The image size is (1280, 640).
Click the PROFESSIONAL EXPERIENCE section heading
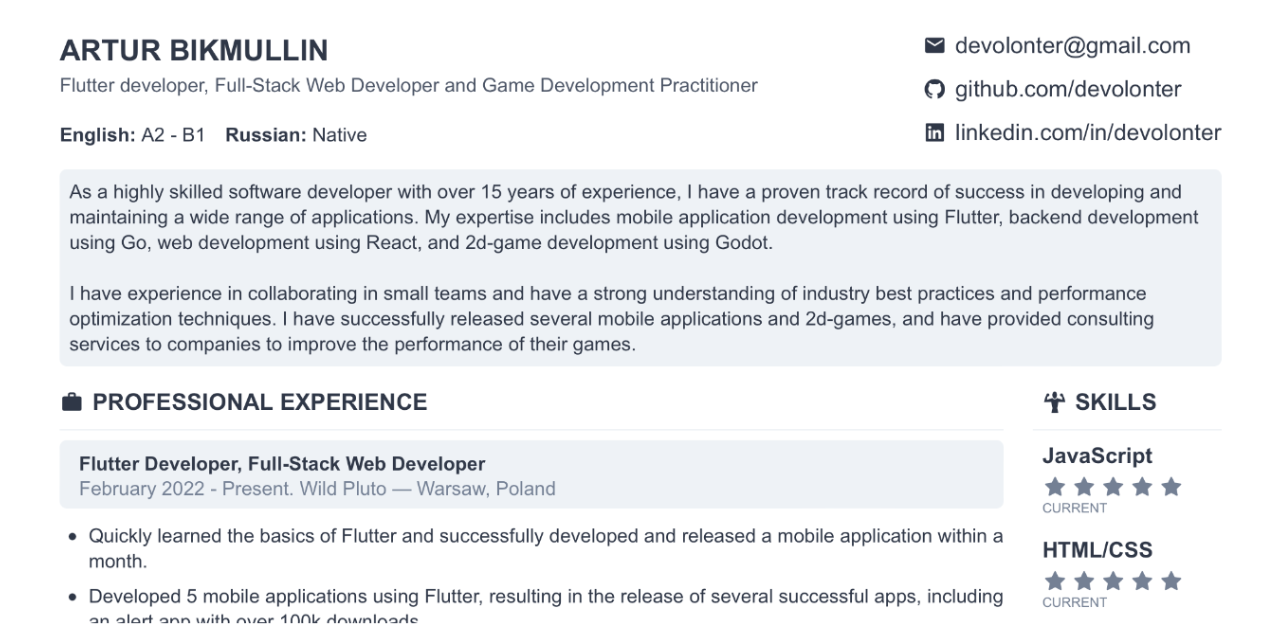pos(260,403)
